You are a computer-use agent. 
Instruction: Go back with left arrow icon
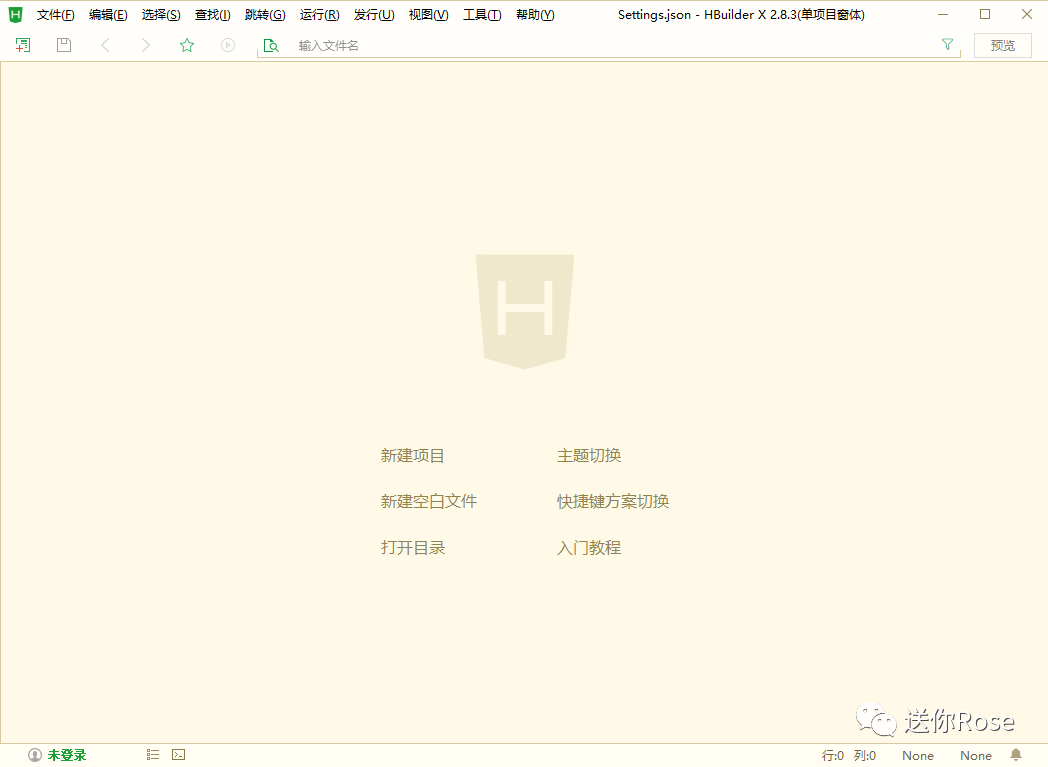[105, 45]
